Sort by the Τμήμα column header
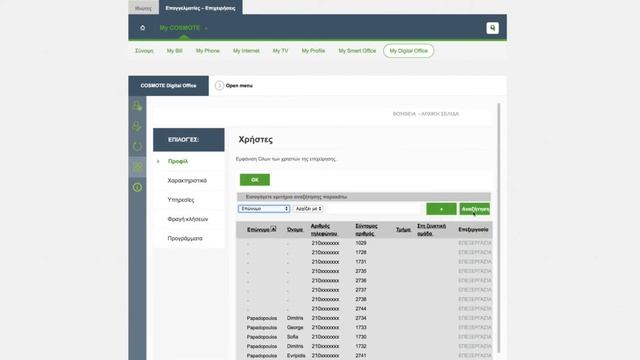 coord(403,230)
